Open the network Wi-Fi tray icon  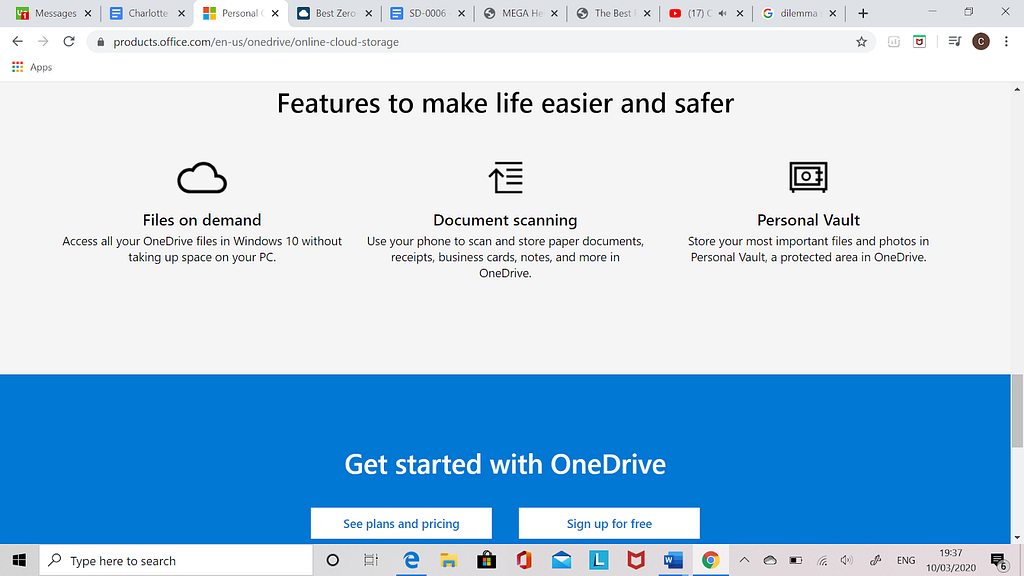click(x=822, y=560)
